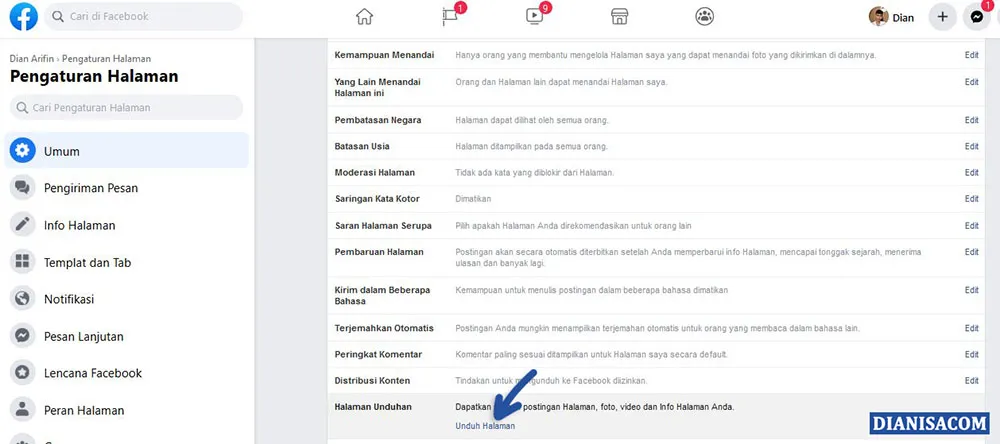Click the Terjemahkan Otomatis row label
Screen dimensions: 1000x444
pyautogui.click(x=384, y=328)
